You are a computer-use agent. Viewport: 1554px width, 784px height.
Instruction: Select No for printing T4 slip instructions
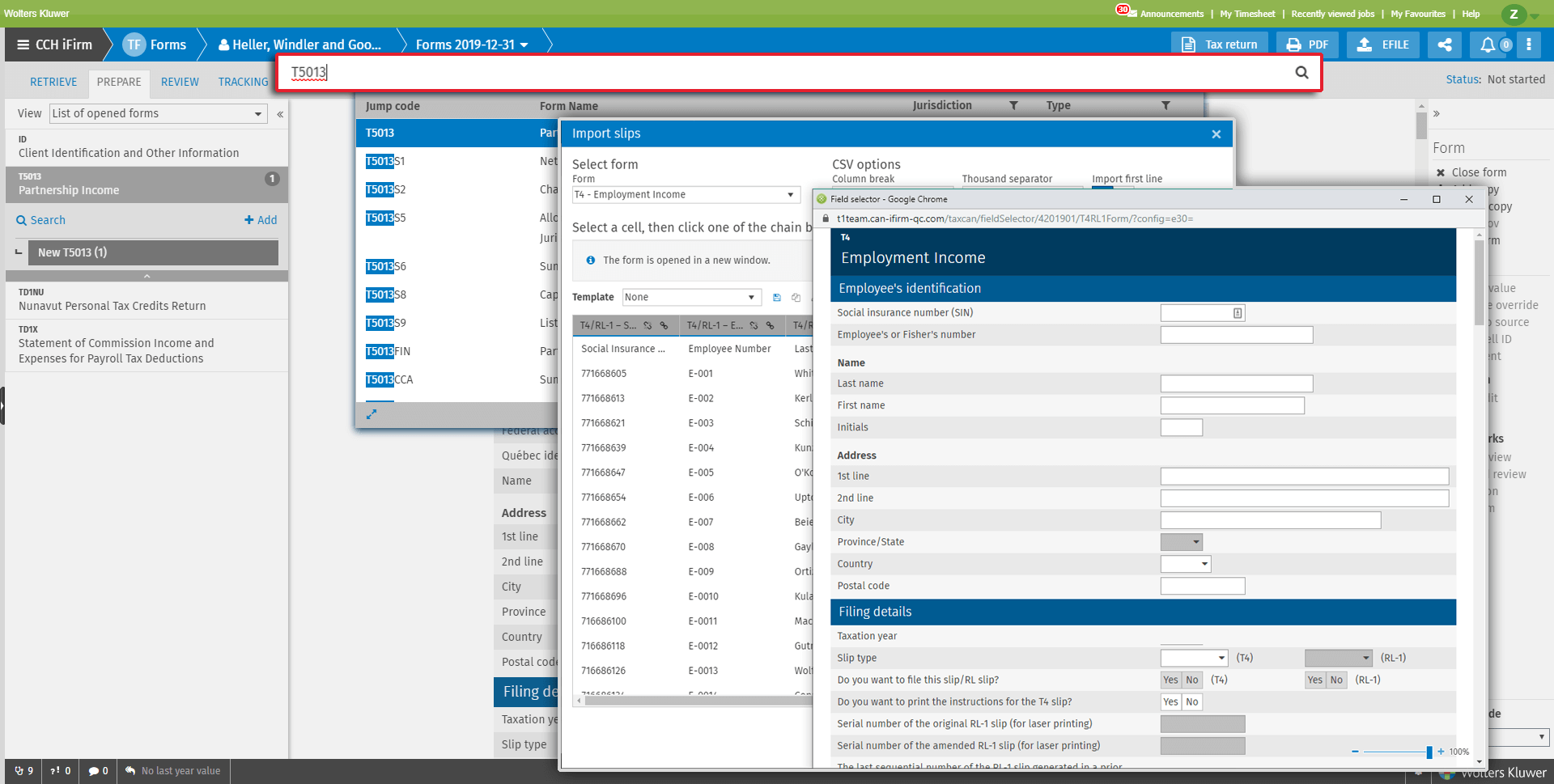pyautogui.click(x=1192, y=701)
